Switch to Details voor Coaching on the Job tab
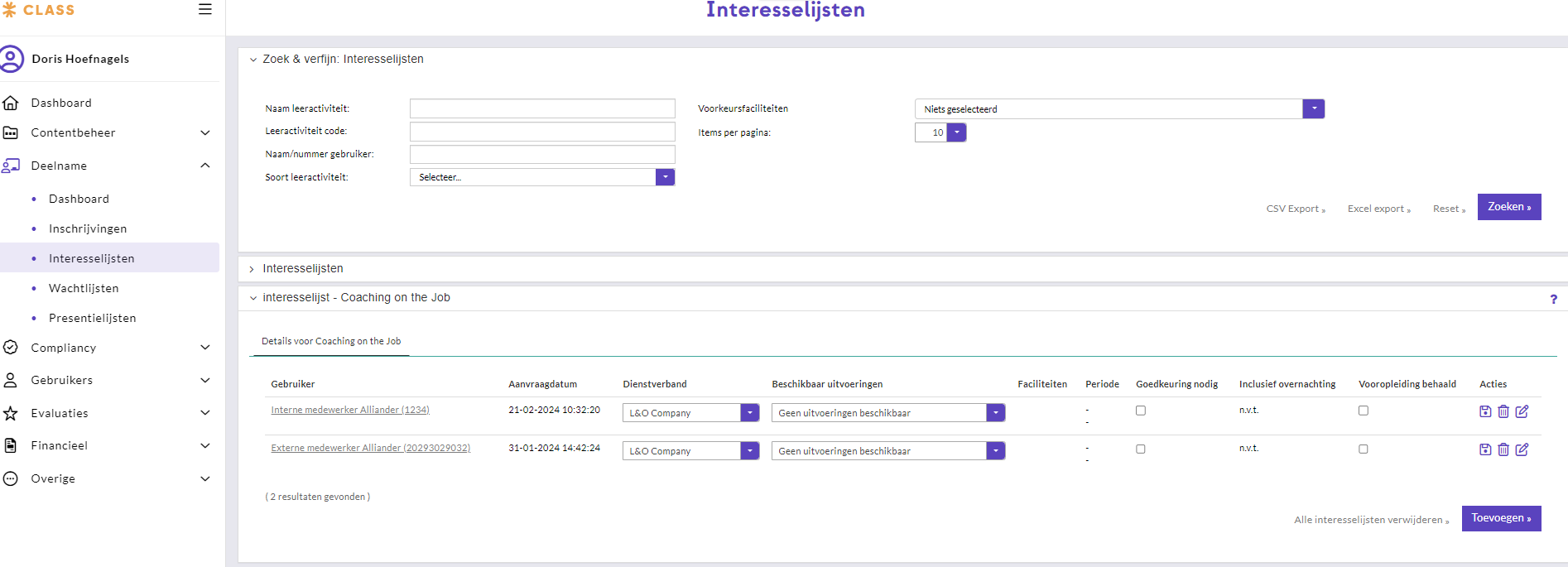Image resolution: width=1568 pixels, height=567 pixels. click(x=331, y=341)
